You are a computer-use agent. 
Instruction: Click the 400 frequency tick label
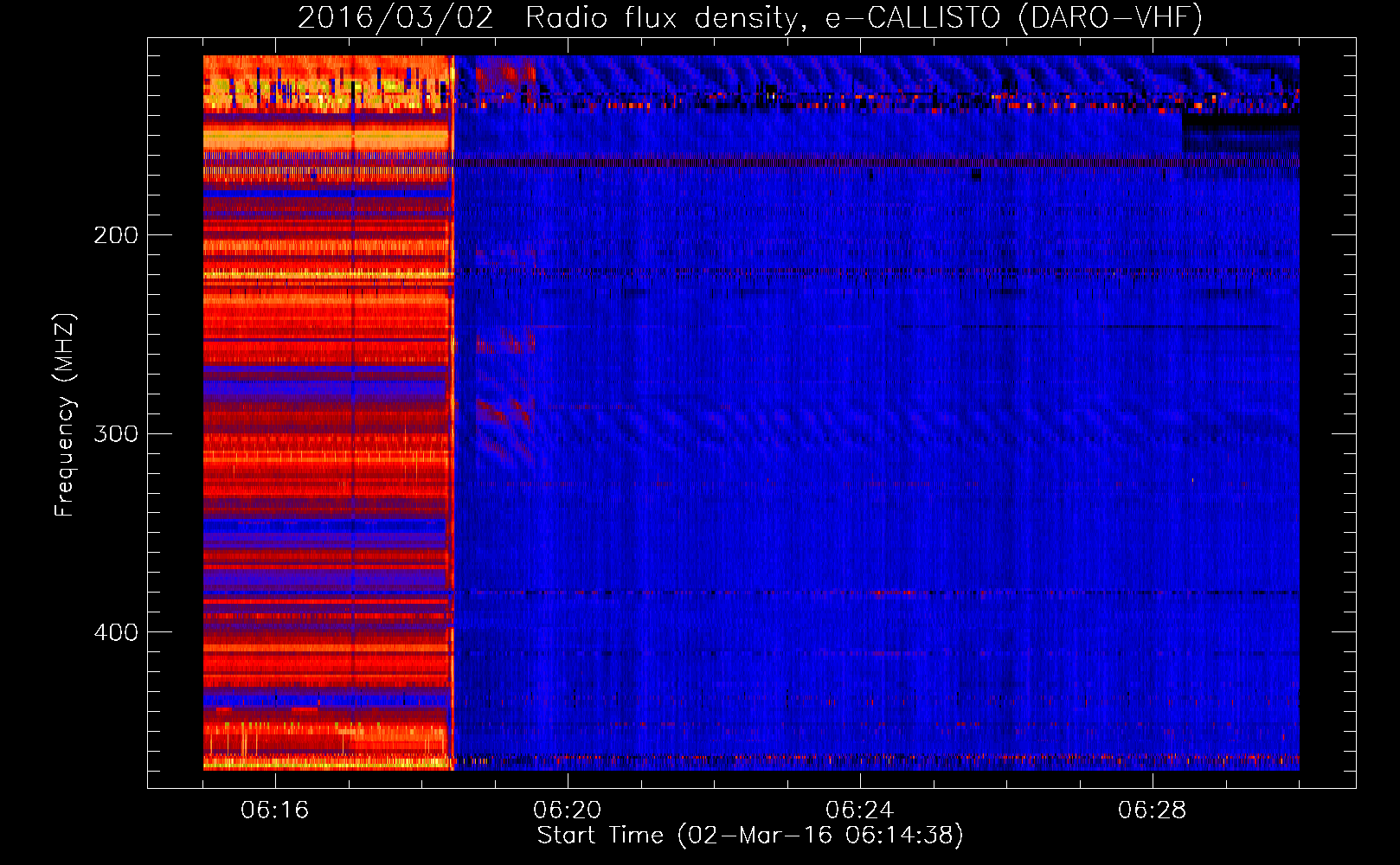click(x=116, y=632)
